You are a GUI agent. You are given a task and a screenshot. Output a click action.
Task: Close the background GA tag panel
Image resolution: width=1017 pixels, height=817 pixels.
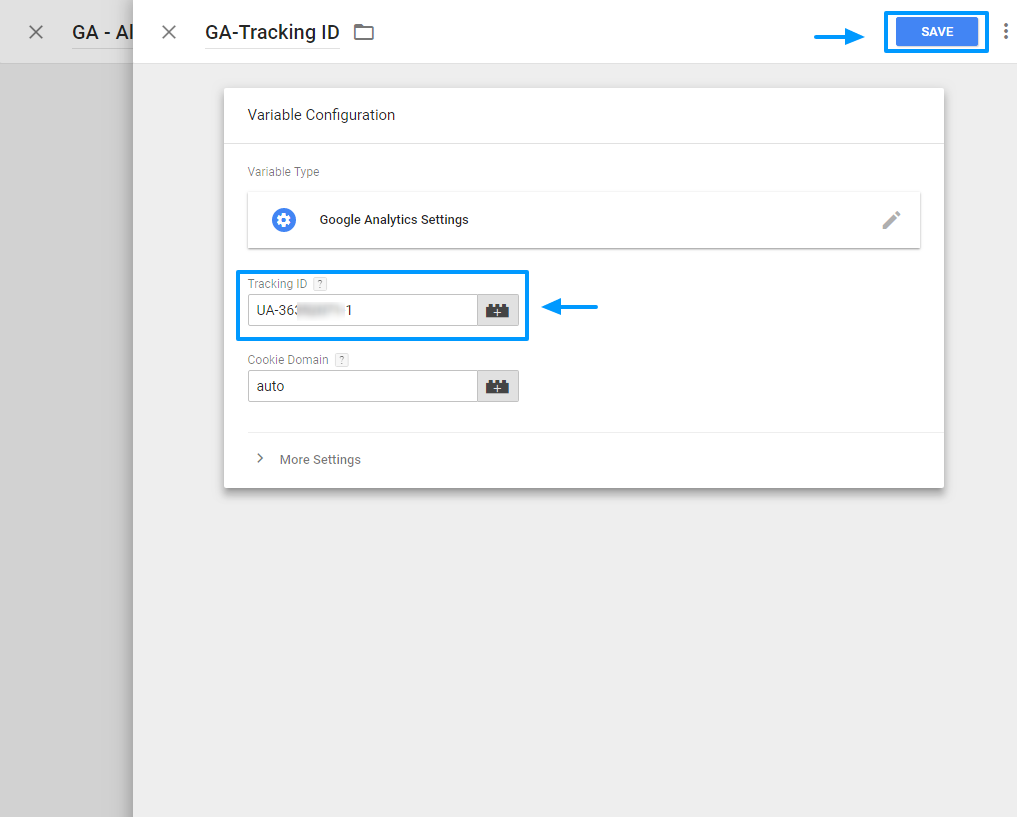click(x=36, y=32)
